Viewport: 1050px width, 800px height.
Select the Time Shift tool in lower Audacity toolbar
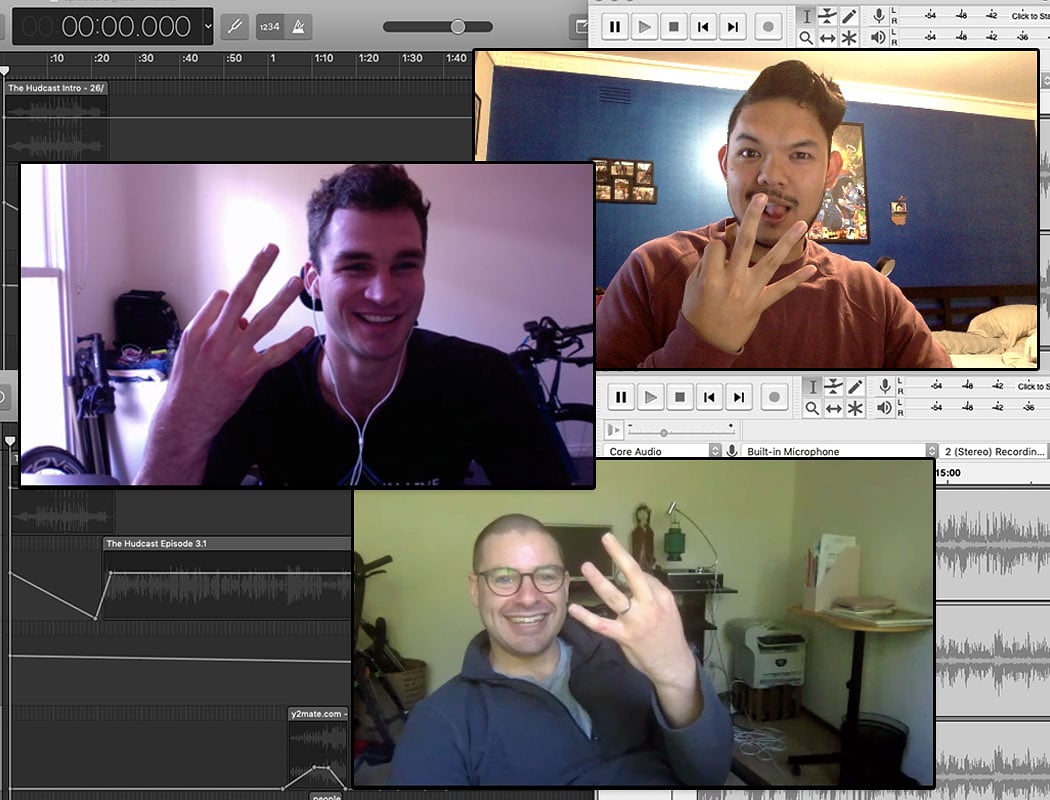tap(834, 408)
